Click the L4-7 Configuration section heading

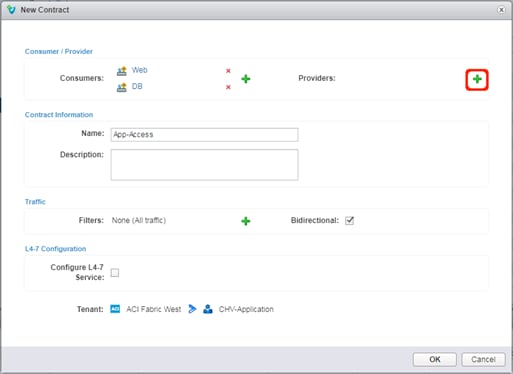(55, 249)
